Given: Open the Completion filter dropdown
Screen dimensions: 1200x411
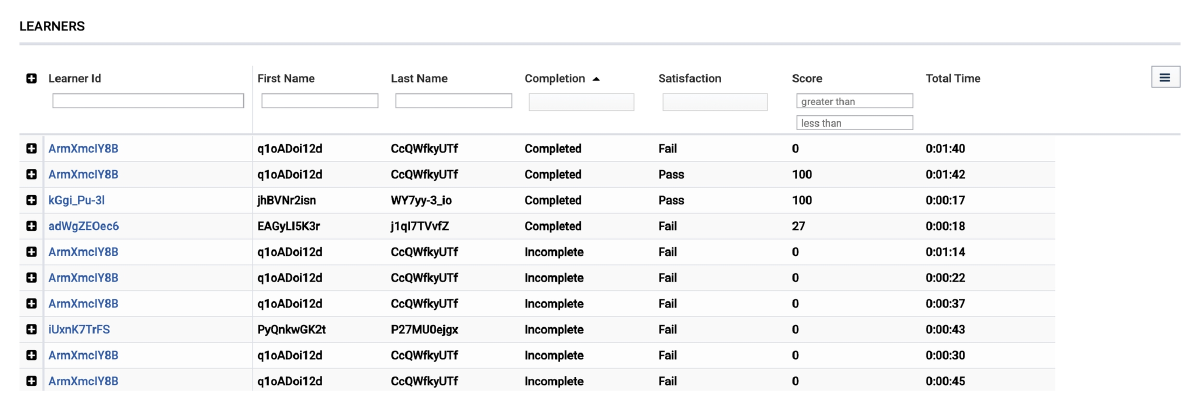Looking at the screenshot, I should click(x=581, y=102).
